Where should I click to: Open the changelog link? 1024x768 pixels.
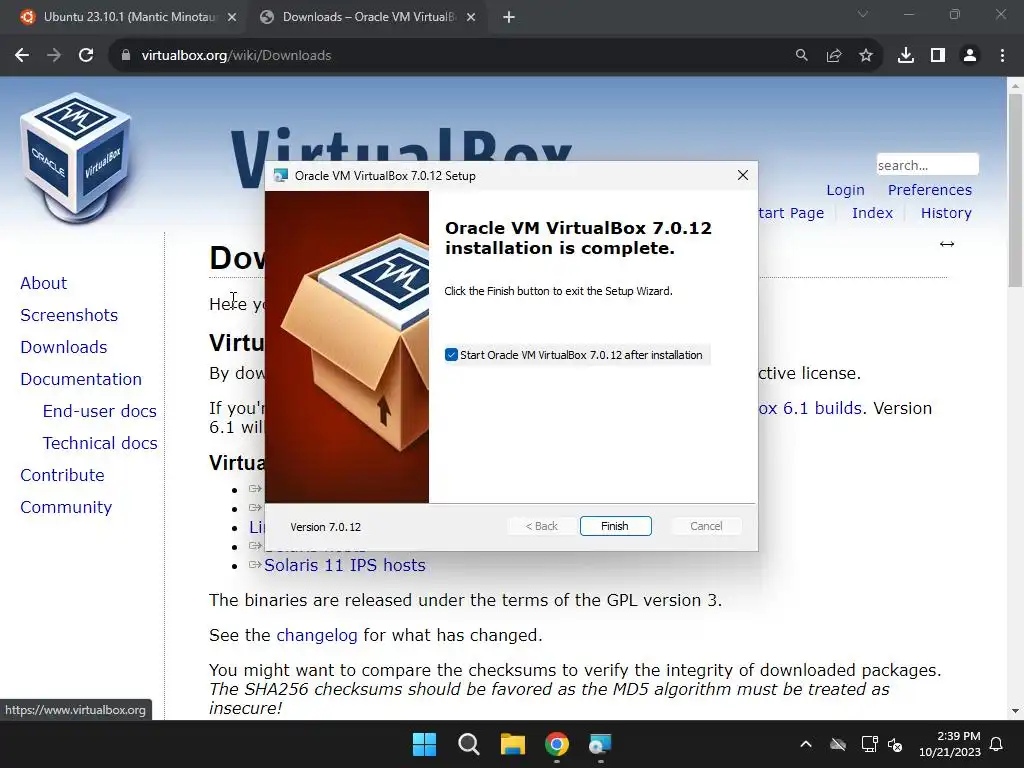click(x=317, y=635)
